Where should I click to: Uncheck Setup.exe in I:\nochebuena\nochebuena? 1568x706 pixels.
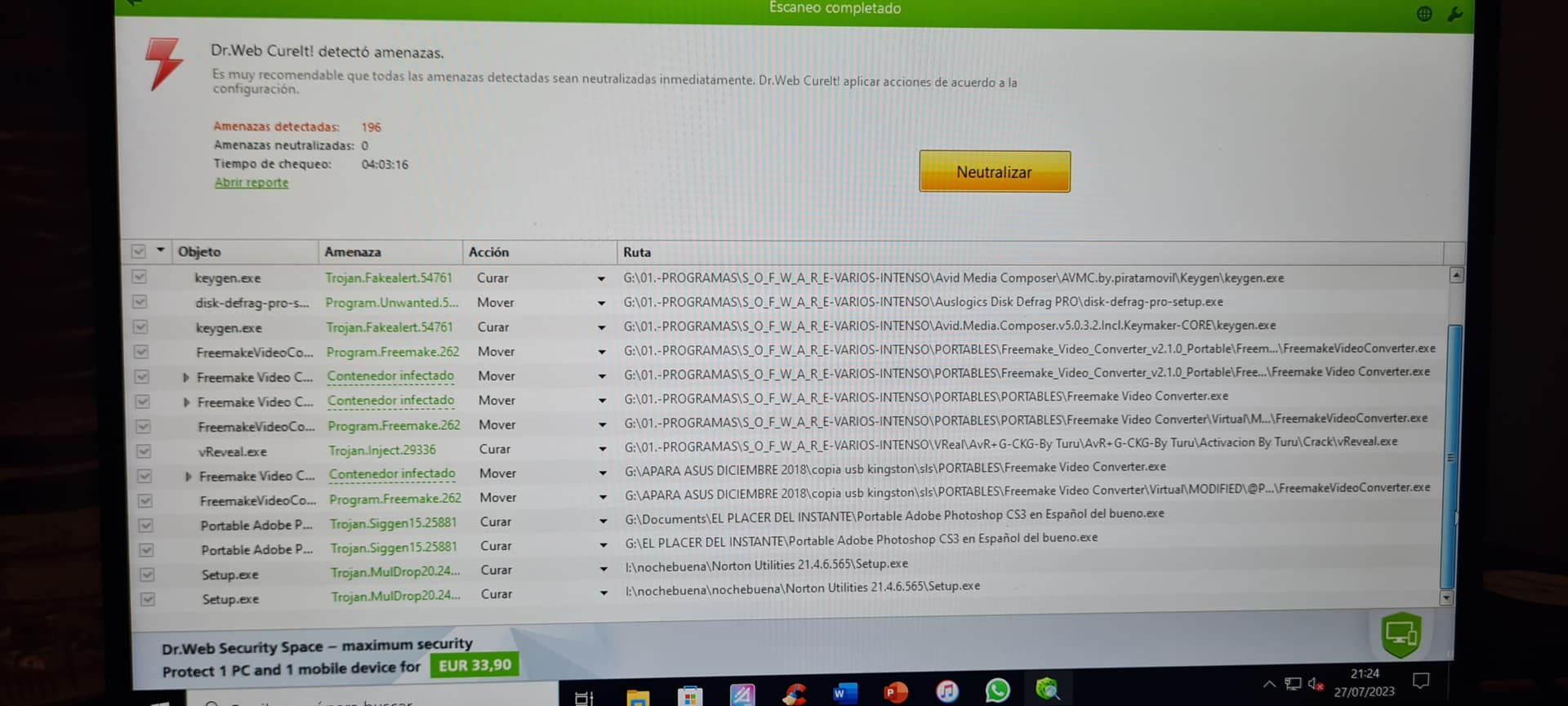[x=148, y=599]
